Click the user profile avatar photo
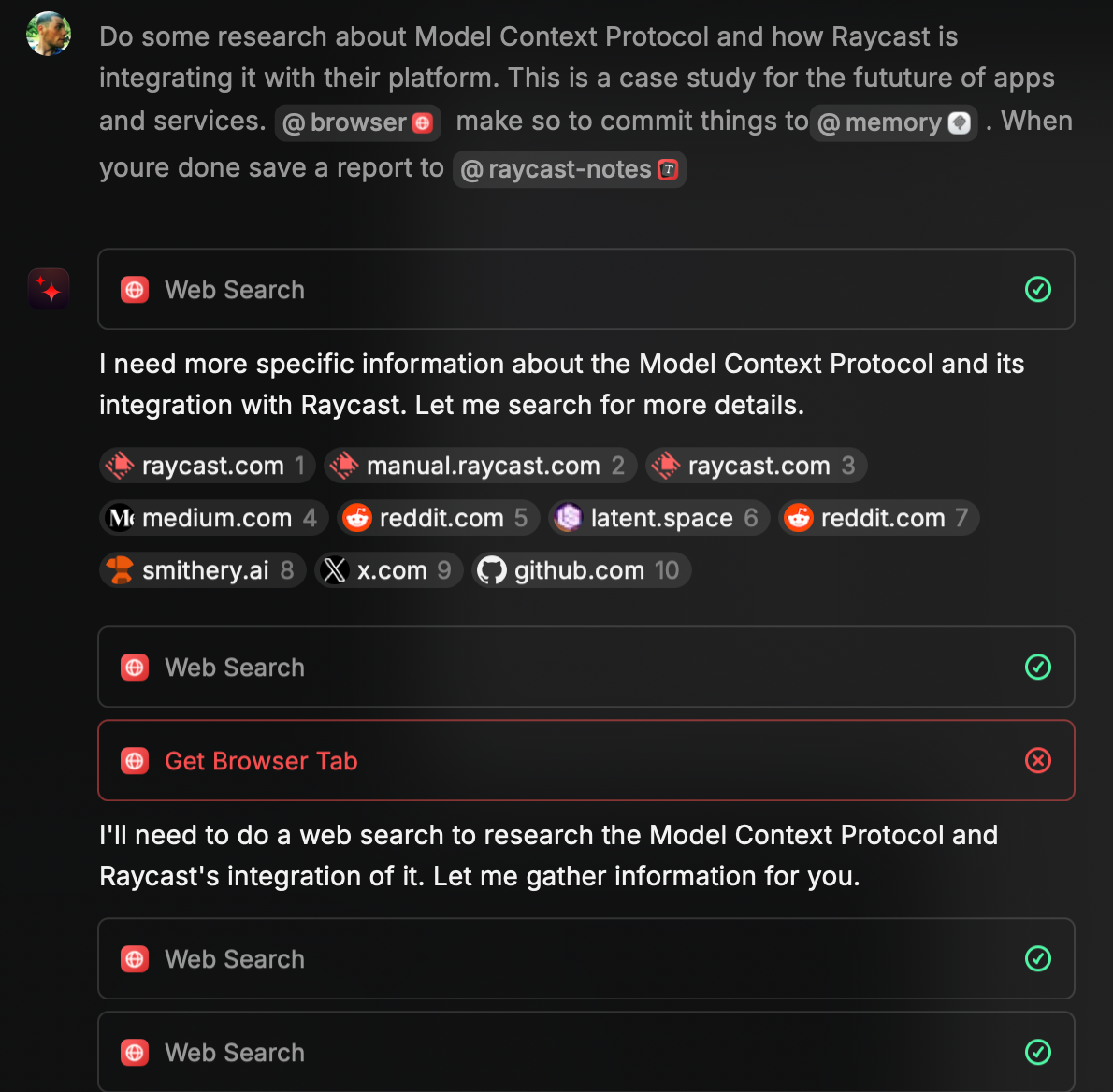The height and width of the screenshot is (1092, 1113). tap(49, 34)
